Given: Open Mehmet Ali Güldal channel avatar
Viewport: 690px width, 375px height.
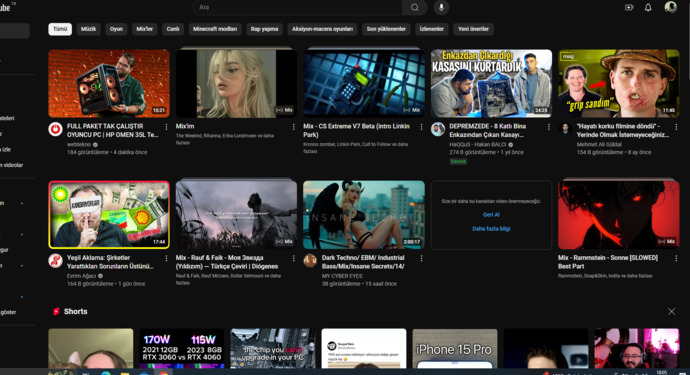Looking at the screenshot, I should 565,129.
